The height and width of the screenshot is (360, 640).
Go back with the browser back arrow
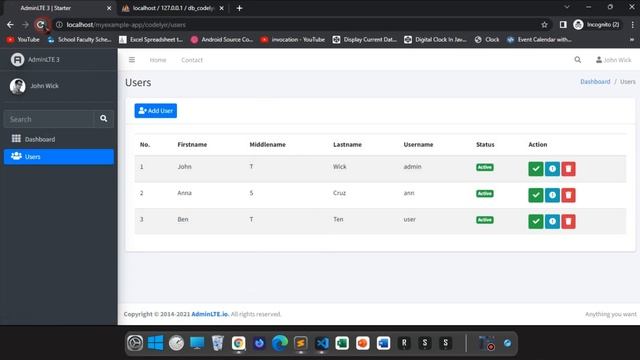[10, 25]
